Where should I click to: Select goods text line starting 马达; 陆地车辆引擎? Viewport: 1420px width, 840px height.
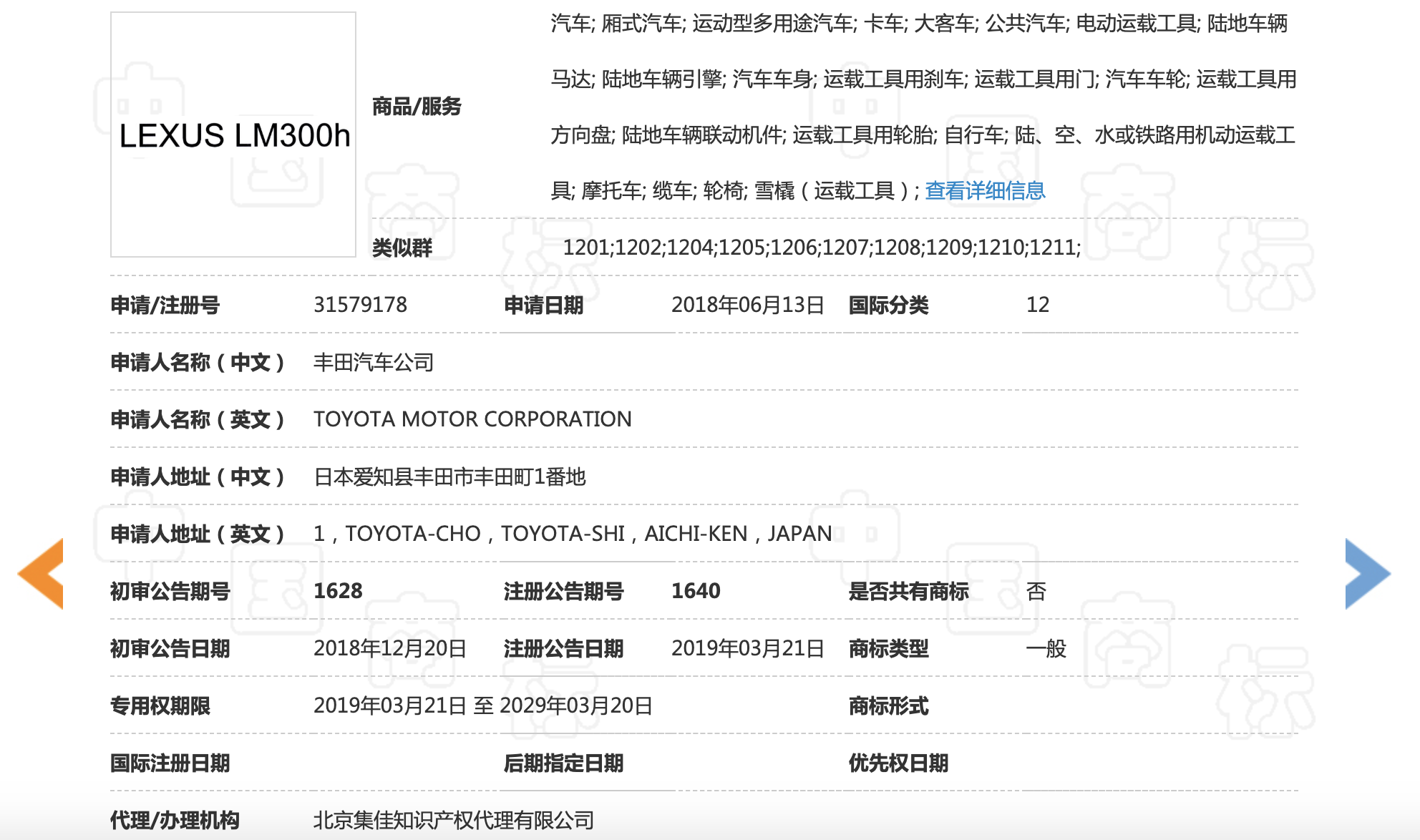[923, 79]
